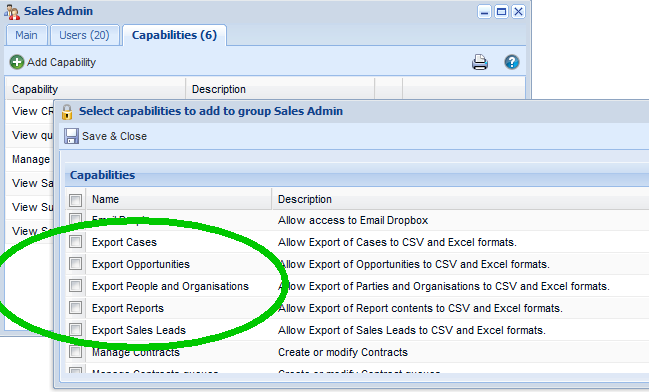Click Description column header in Sales Admin grid
The height and width of the screenshot is (392, 649).
click(280, 89)
